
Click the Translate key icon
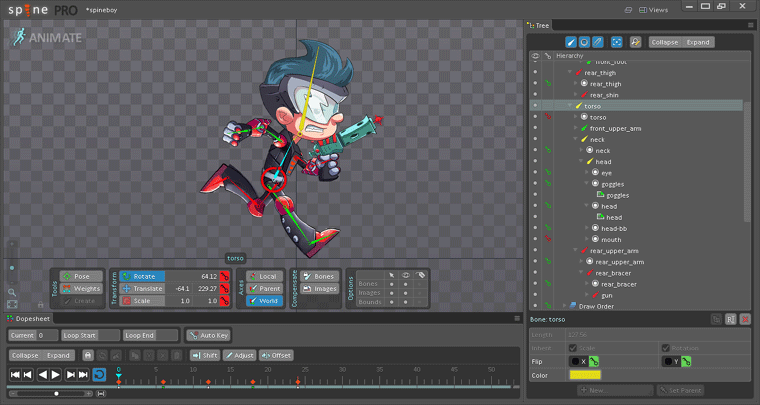click(224, 289)
